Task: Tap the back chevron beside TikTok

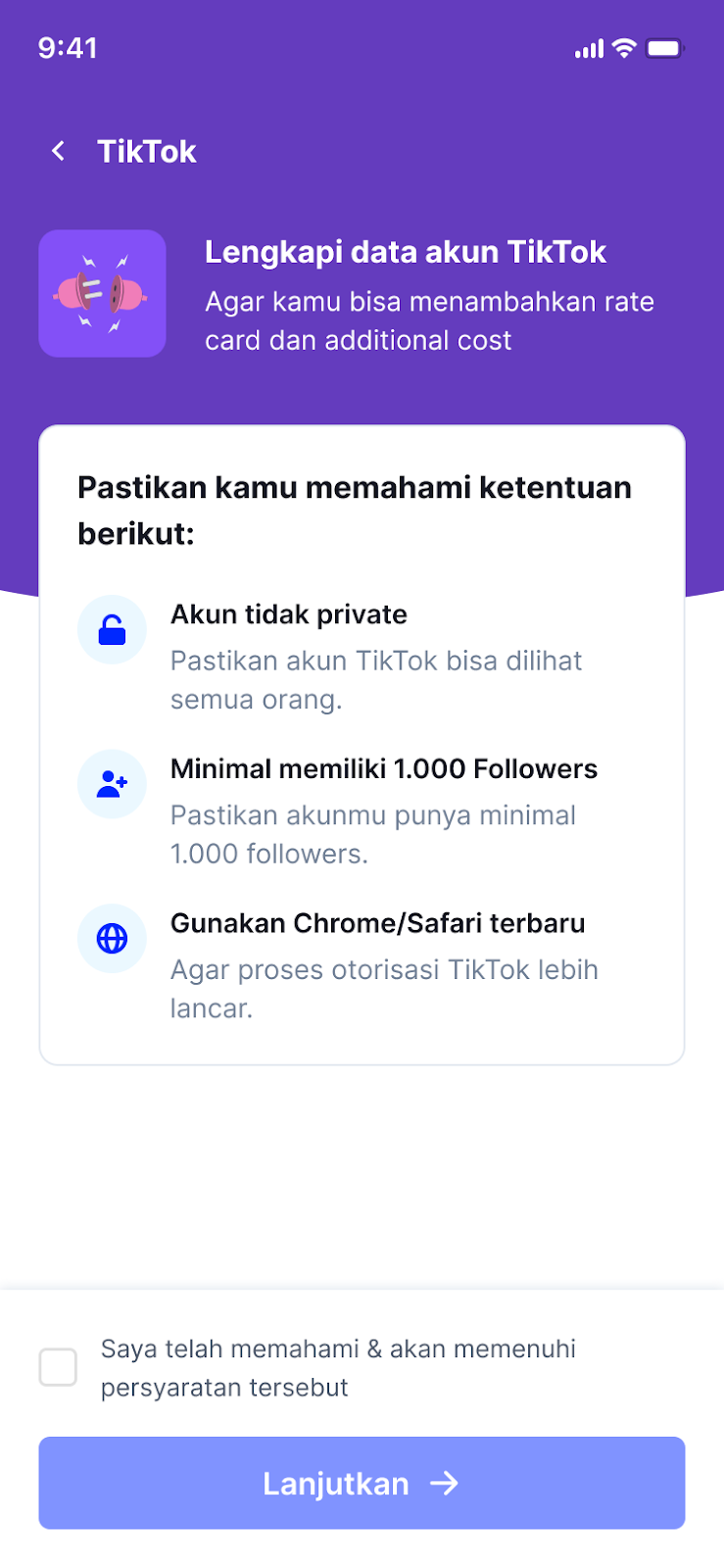Action: 59,151
